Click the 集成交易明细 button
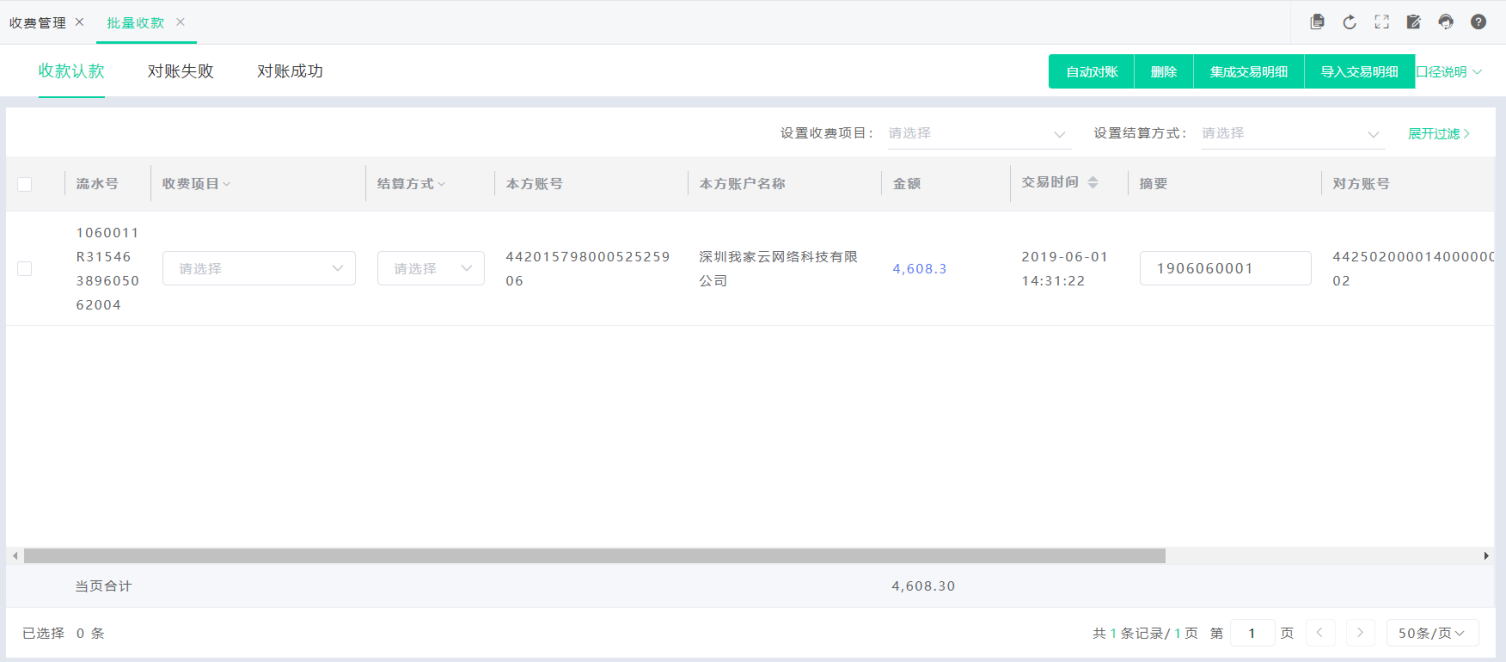Viewport: 1506px width, 662px height. (1249, 72)
